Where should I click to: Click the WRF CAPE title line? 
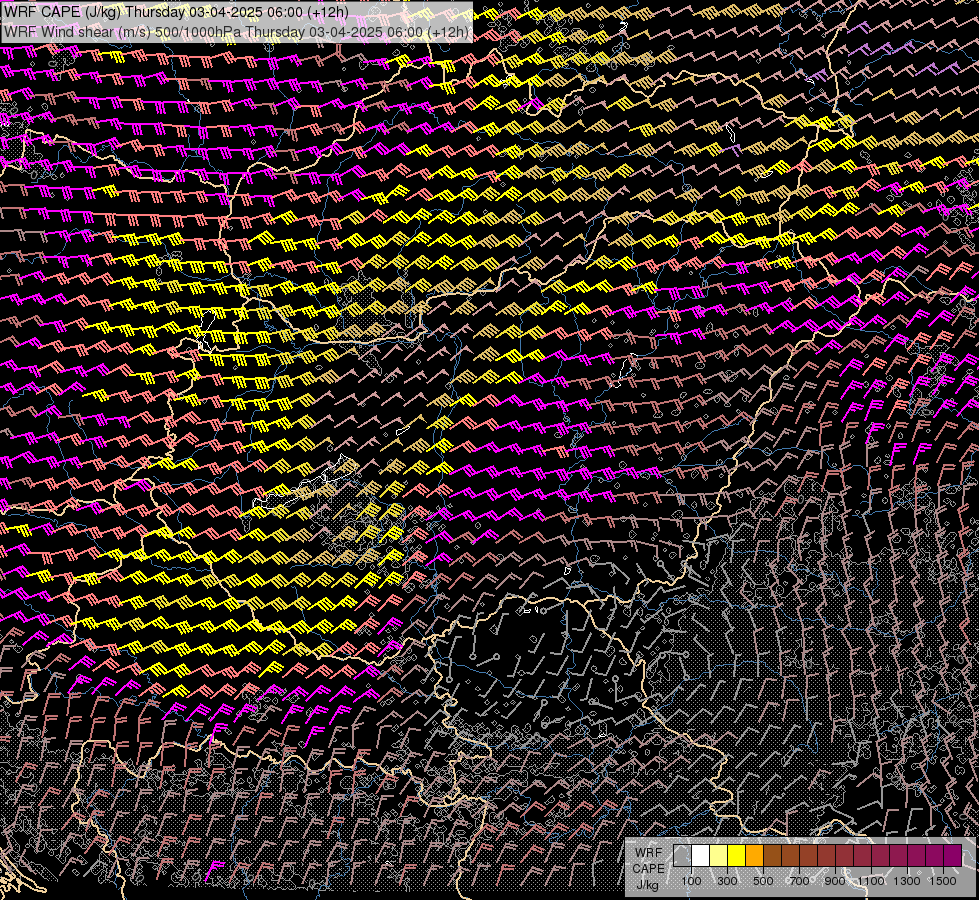176,11
